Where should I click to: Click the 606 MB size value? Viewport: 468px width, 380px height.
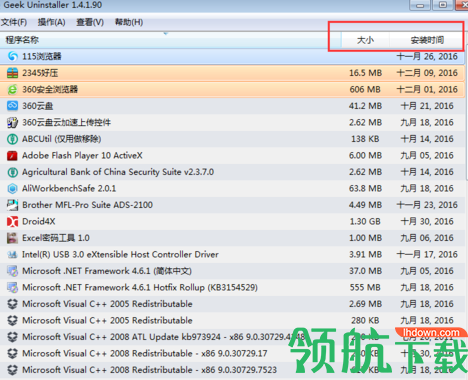point(365,89)
